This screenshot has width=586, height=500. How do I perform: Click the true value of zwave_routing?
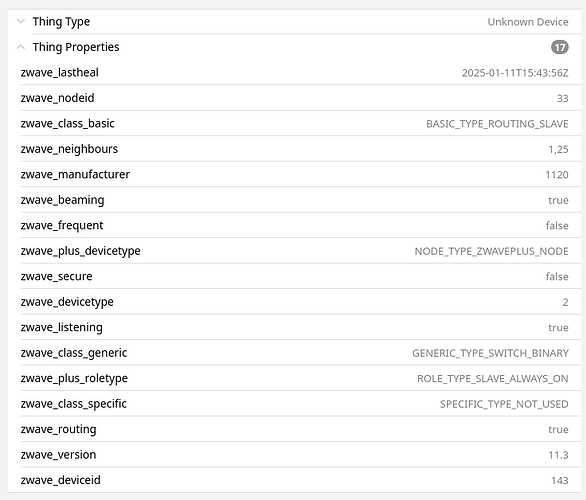558,430
